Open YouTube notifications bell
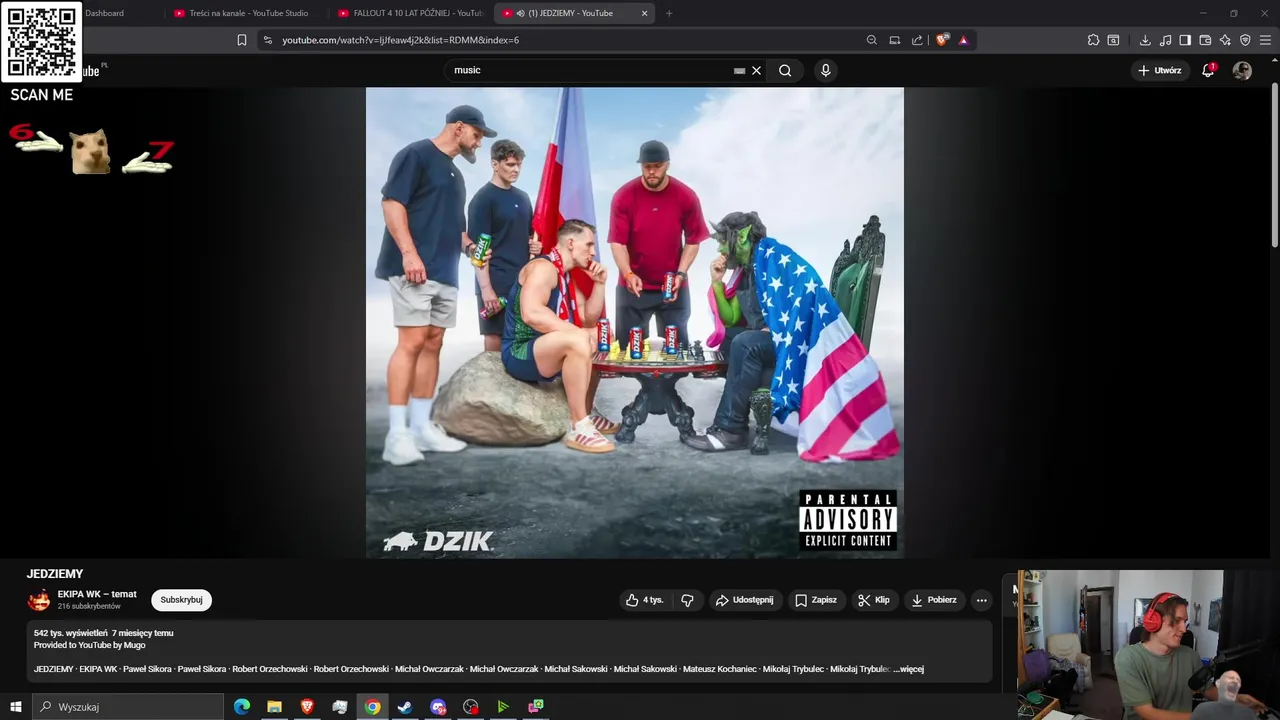This screenshot has height=720, width=1280. click(1208, 70)
